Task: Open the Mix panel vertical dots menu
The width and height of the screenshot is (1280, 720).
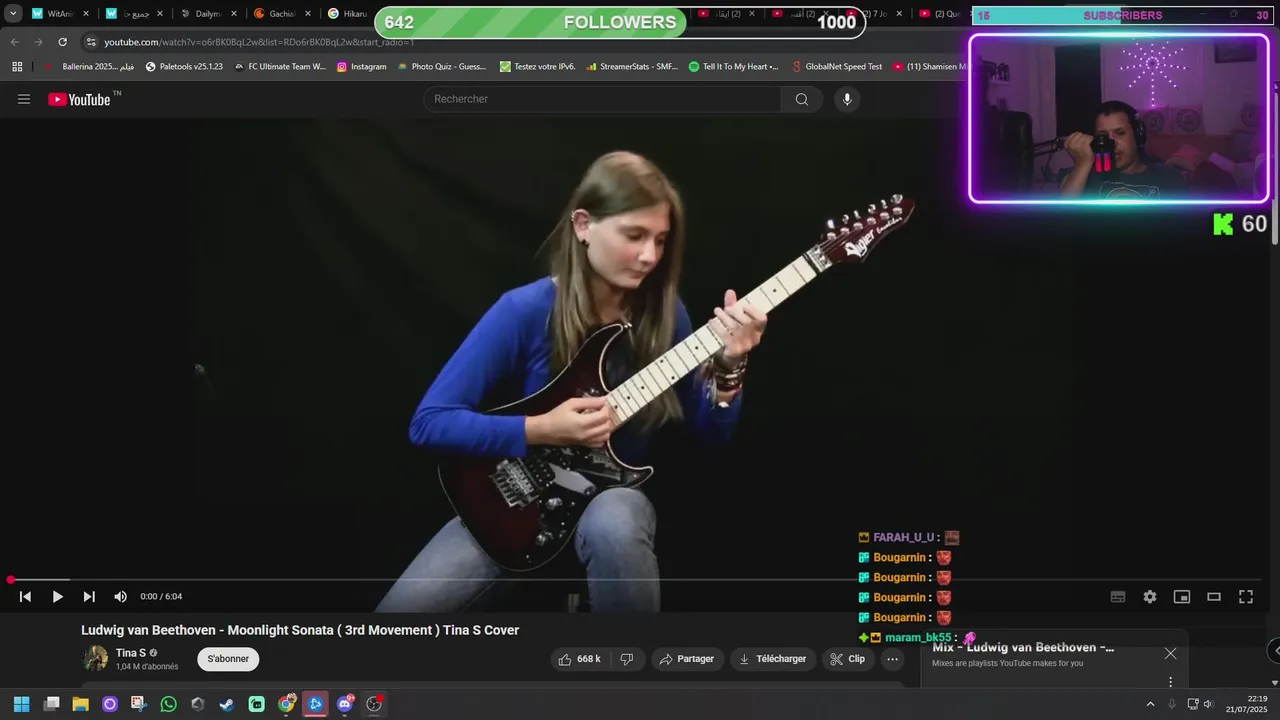Action: pyautogui.click(x=1170, y=682)
